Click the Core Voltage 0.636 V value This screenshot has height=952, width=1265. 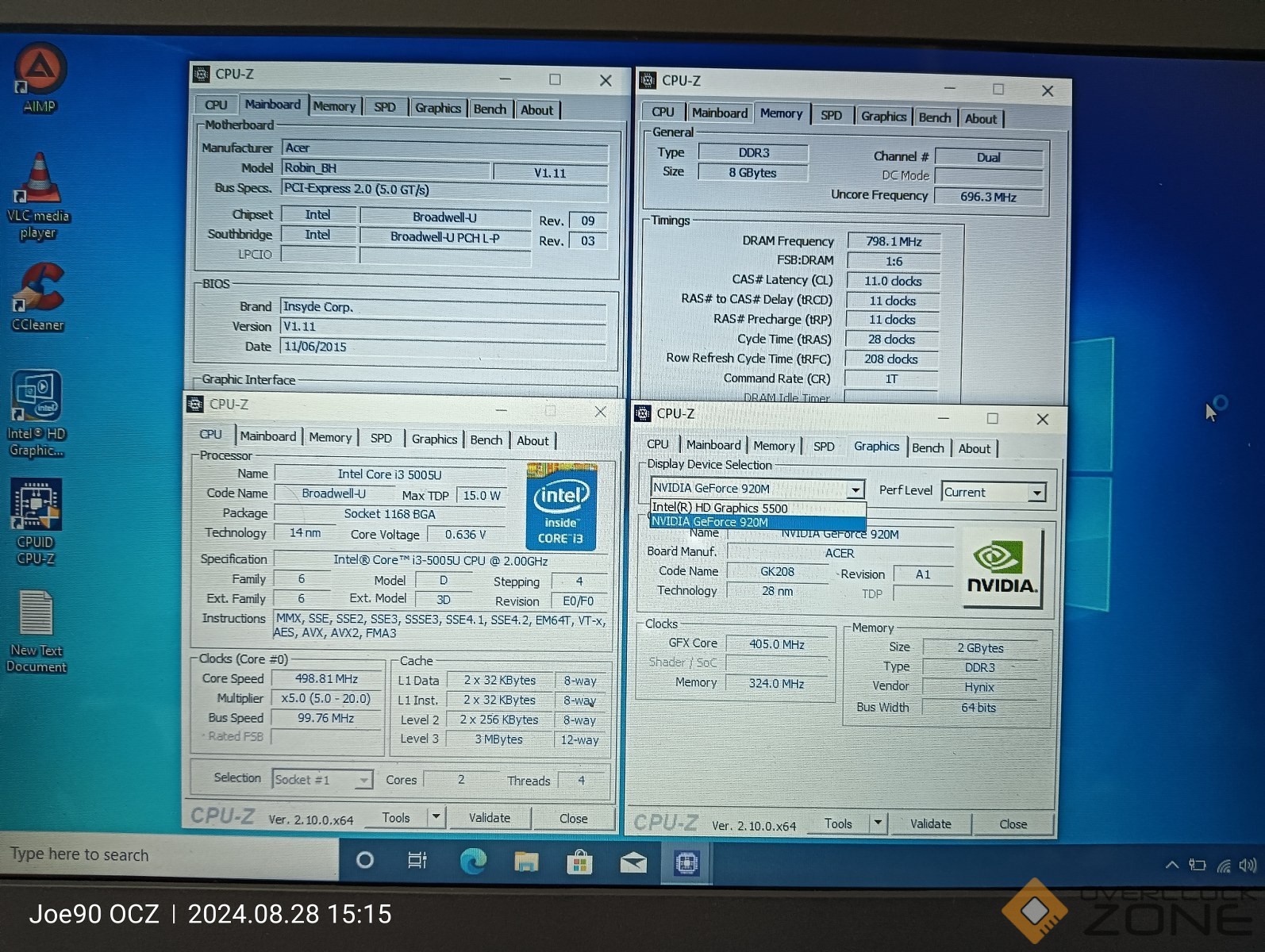tap(465, 535)
